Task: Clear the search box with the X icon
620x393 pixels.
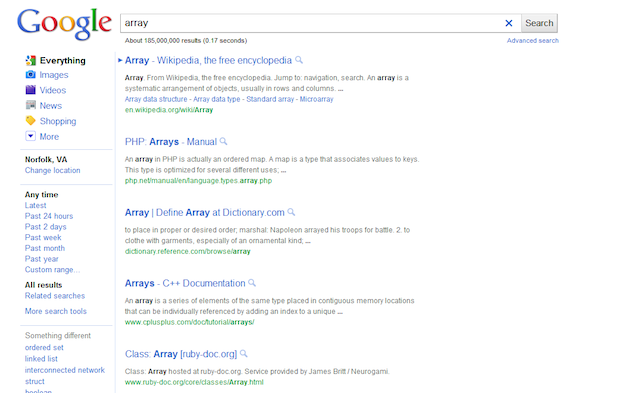Action: coord(509,23)
